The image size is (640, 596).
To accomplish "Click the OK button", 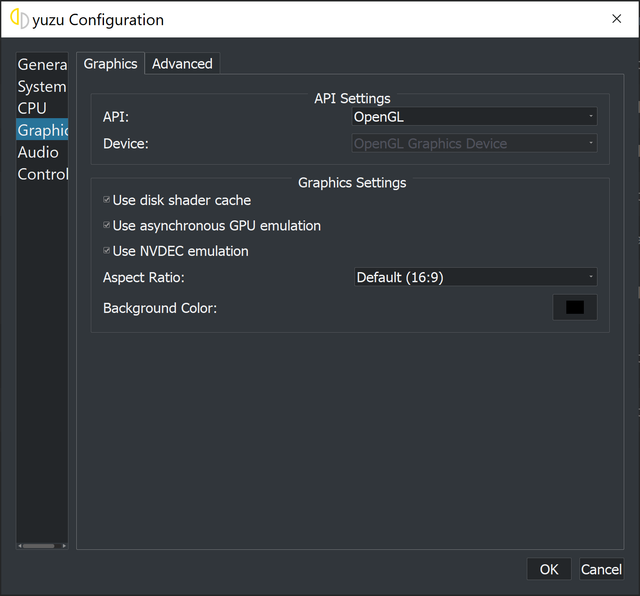I will 549,569.
